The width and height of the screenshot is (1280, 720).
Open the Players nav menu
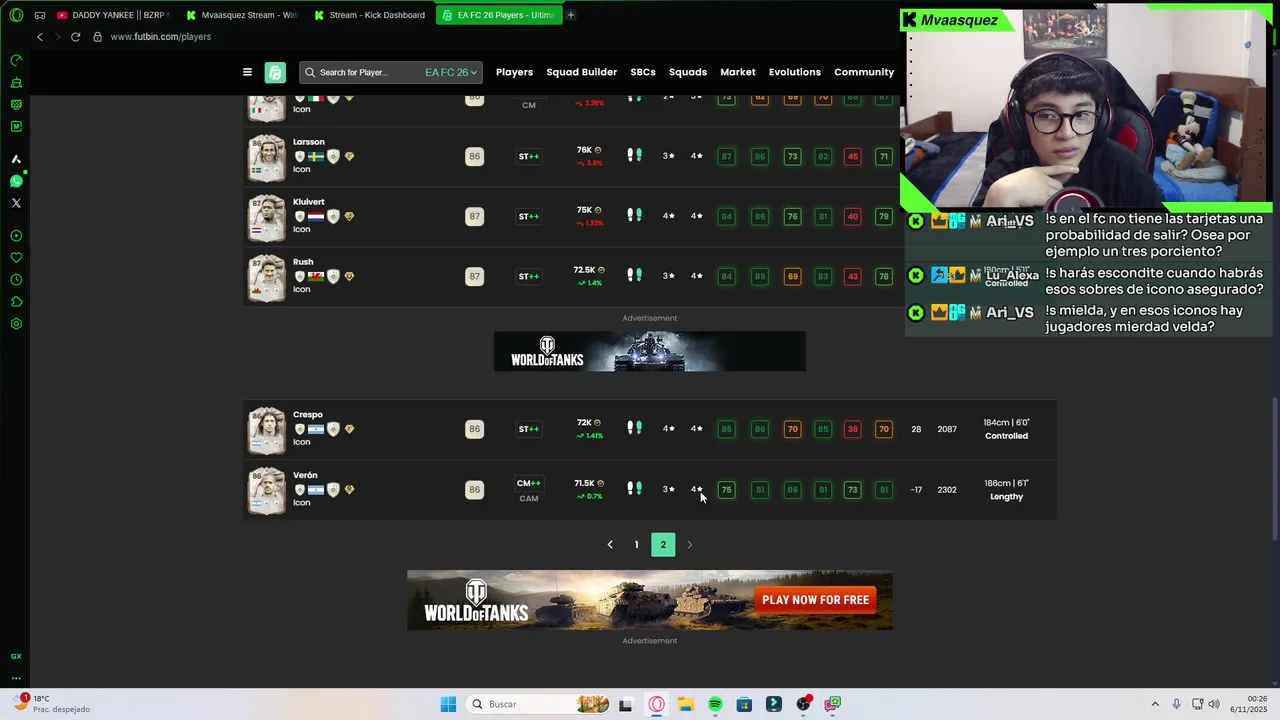point(514,72)
